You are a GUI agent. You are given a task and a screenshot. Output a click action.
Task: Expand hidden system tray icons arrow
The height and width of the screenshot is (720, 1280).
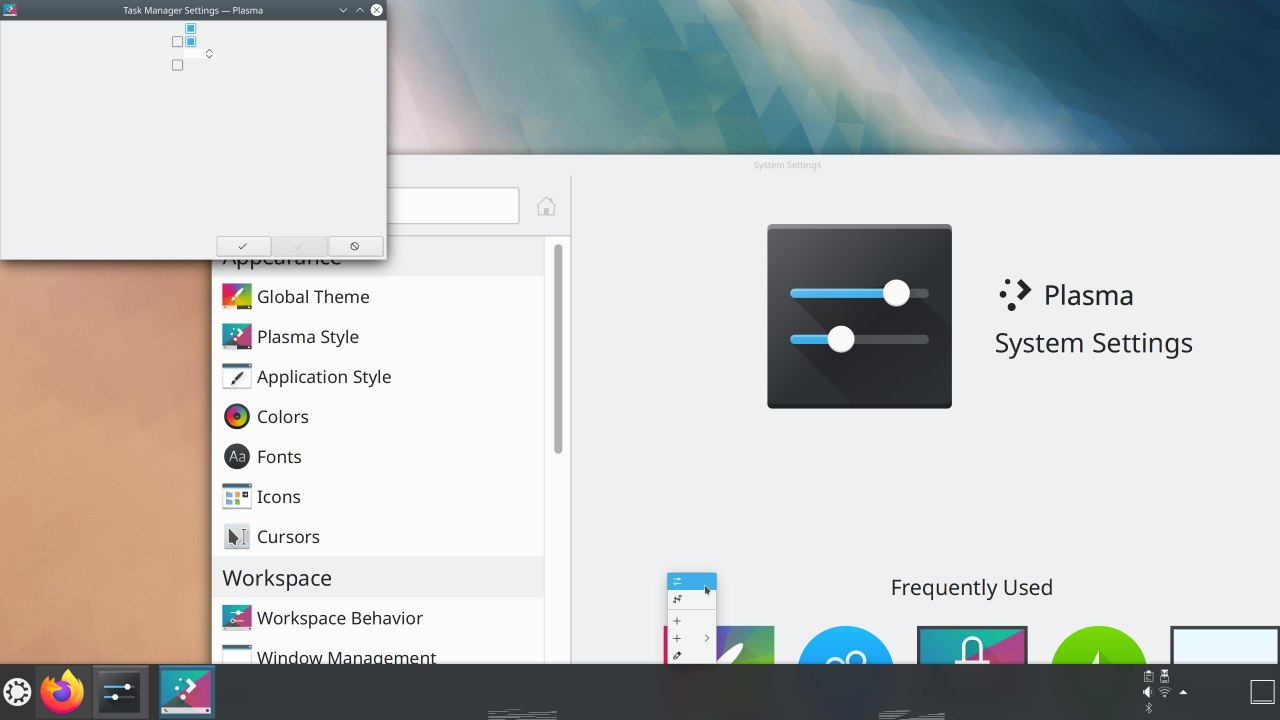pyautogui.click(x=1184, y=692)
